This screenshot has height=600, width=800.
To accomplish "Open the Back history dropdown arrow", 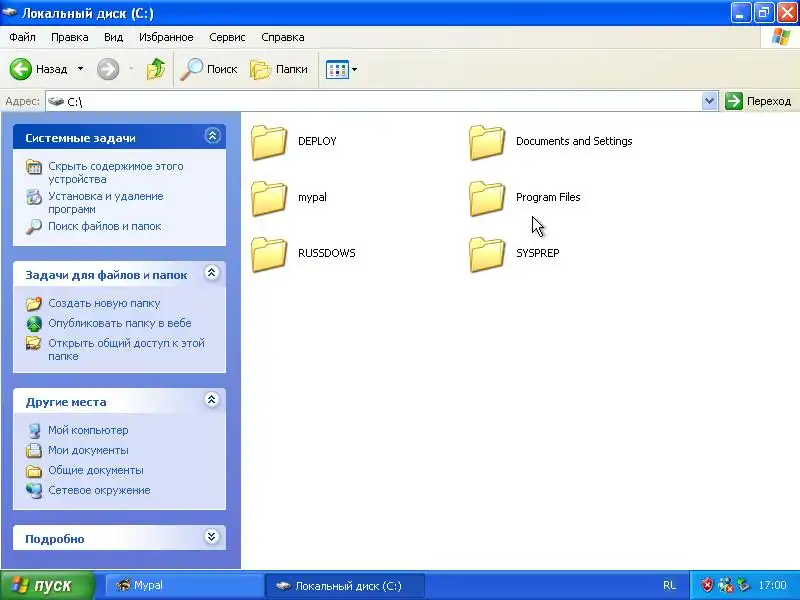I will click(x=81, y=69).
